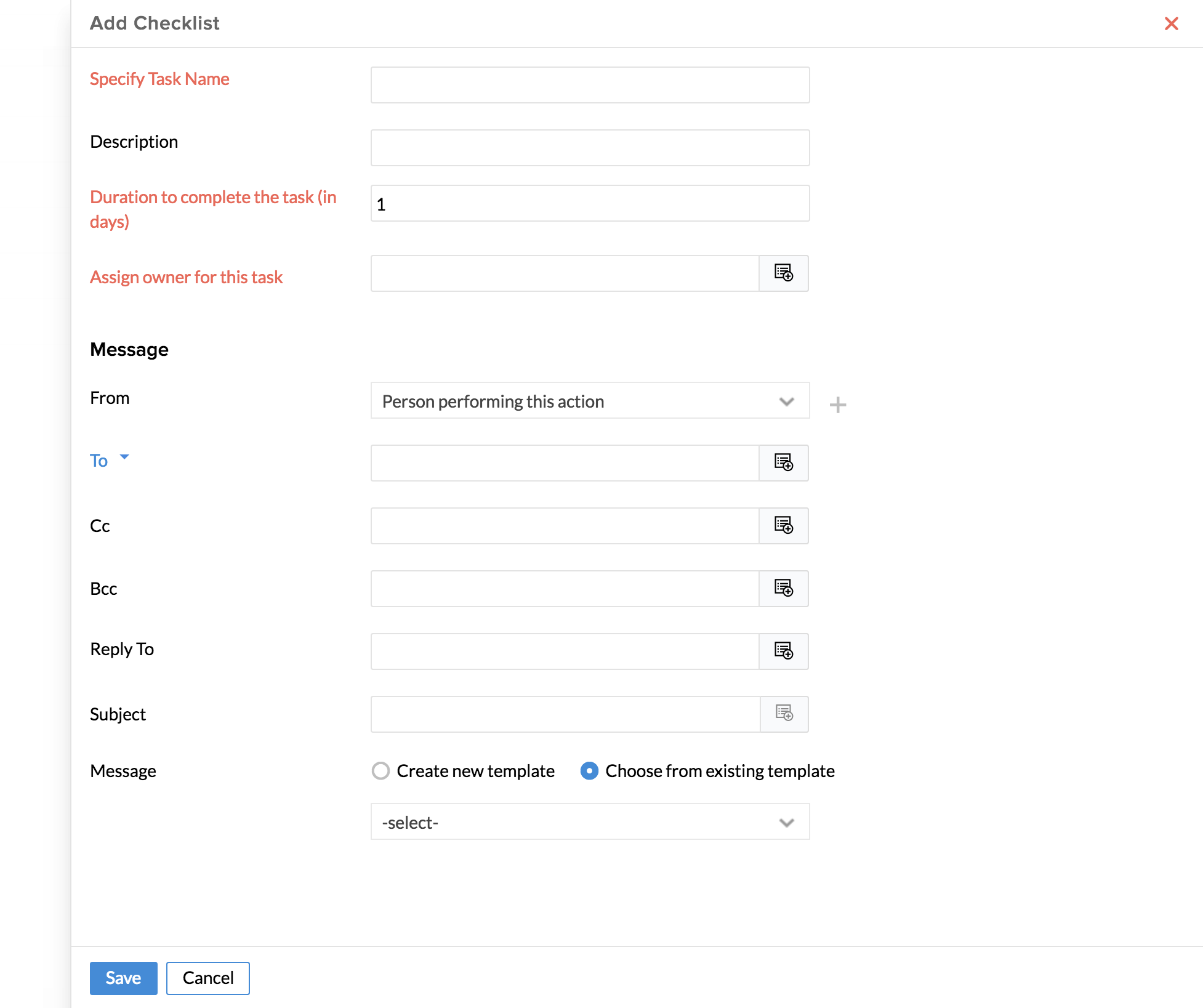This screenshot has width=1203, height=1008.
Task: Click the Cc recipients input field
Action: (x=565, y=526)
